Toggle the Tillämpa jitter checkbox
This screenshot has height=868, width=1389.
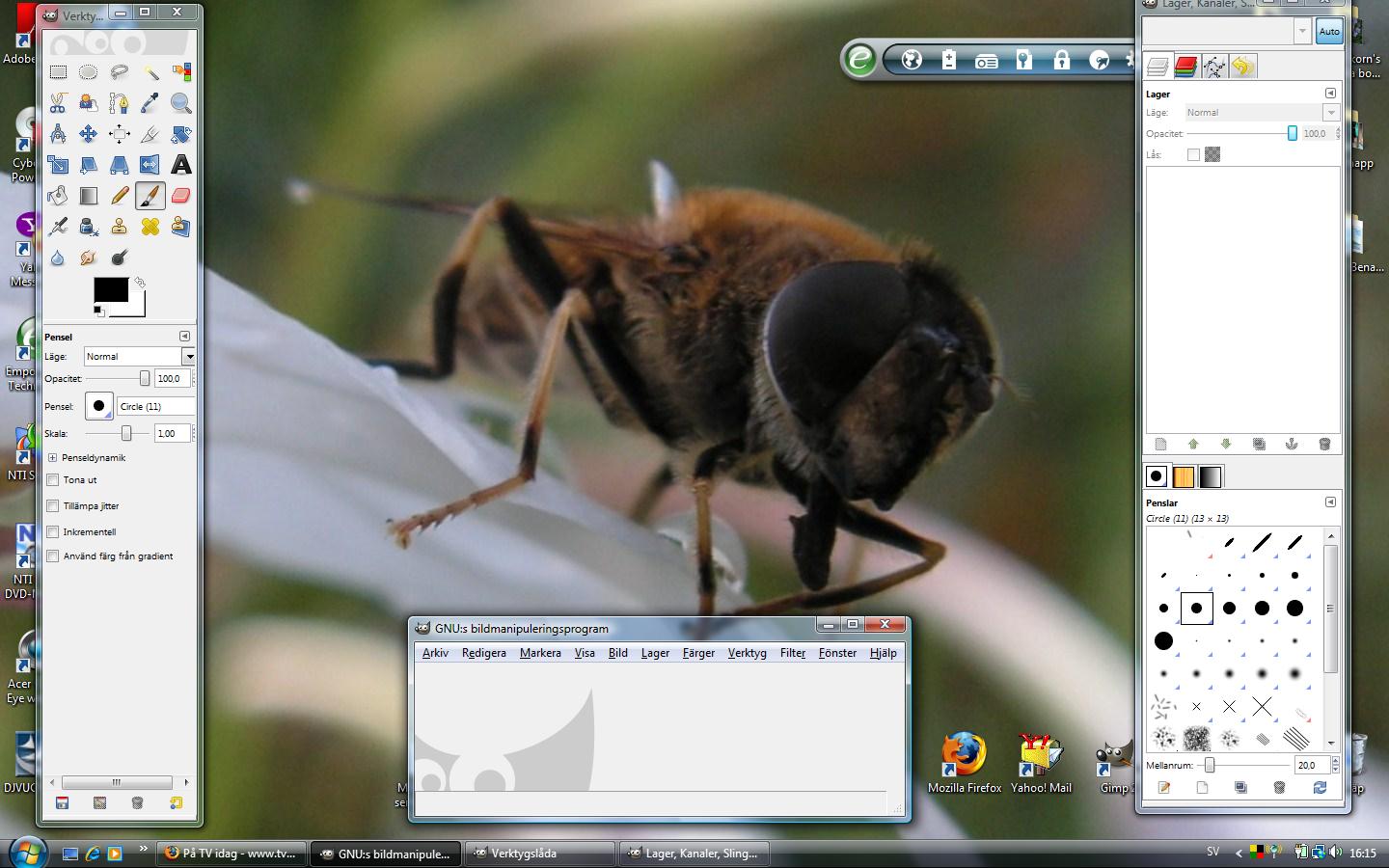[x=53, y=505]
